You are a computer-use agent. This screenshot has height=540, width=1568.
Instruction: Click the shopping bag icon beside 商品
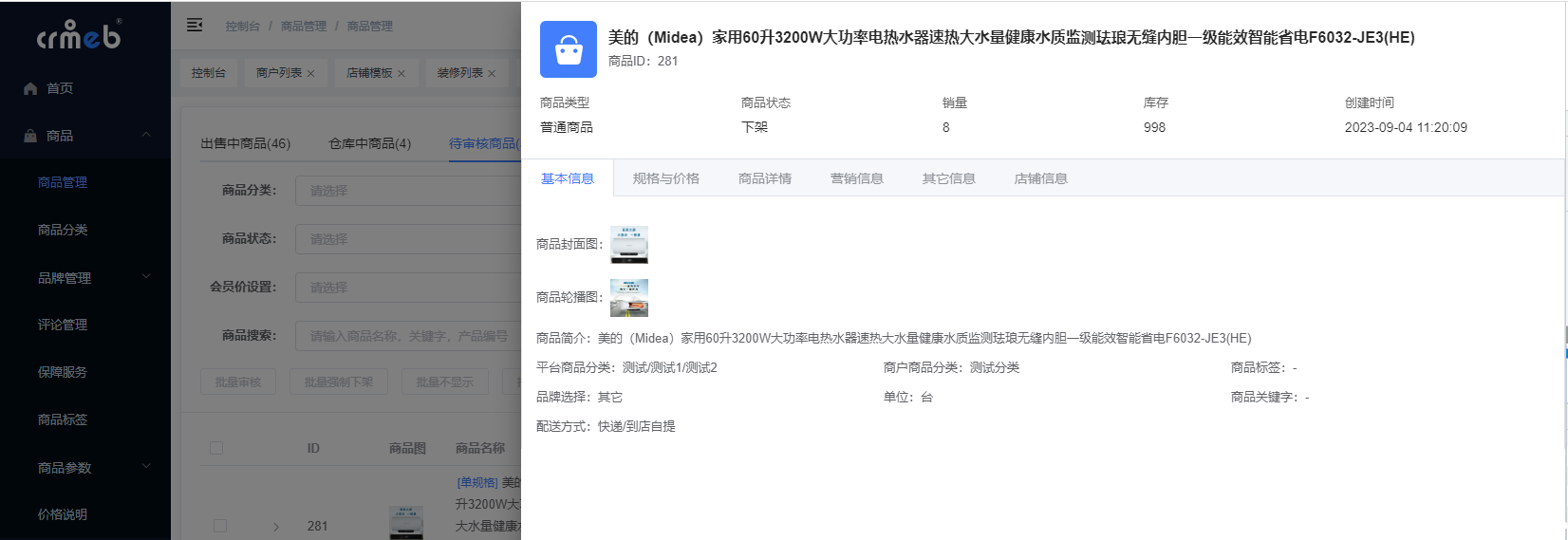30,136
